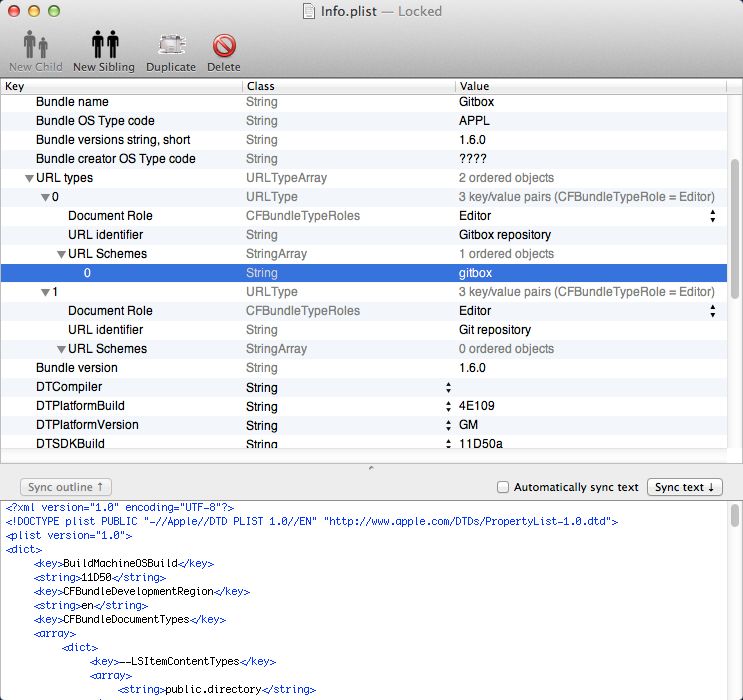Select the Bundle version row
This screenshot has width=743, height=700.
364,368
